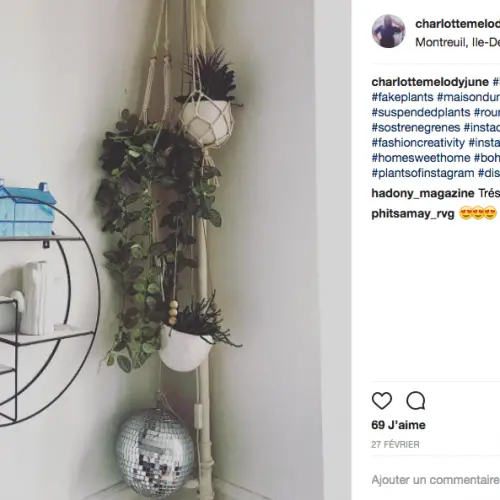
Task: Click the hanging plants photo
Action: [x=175, y=250]
